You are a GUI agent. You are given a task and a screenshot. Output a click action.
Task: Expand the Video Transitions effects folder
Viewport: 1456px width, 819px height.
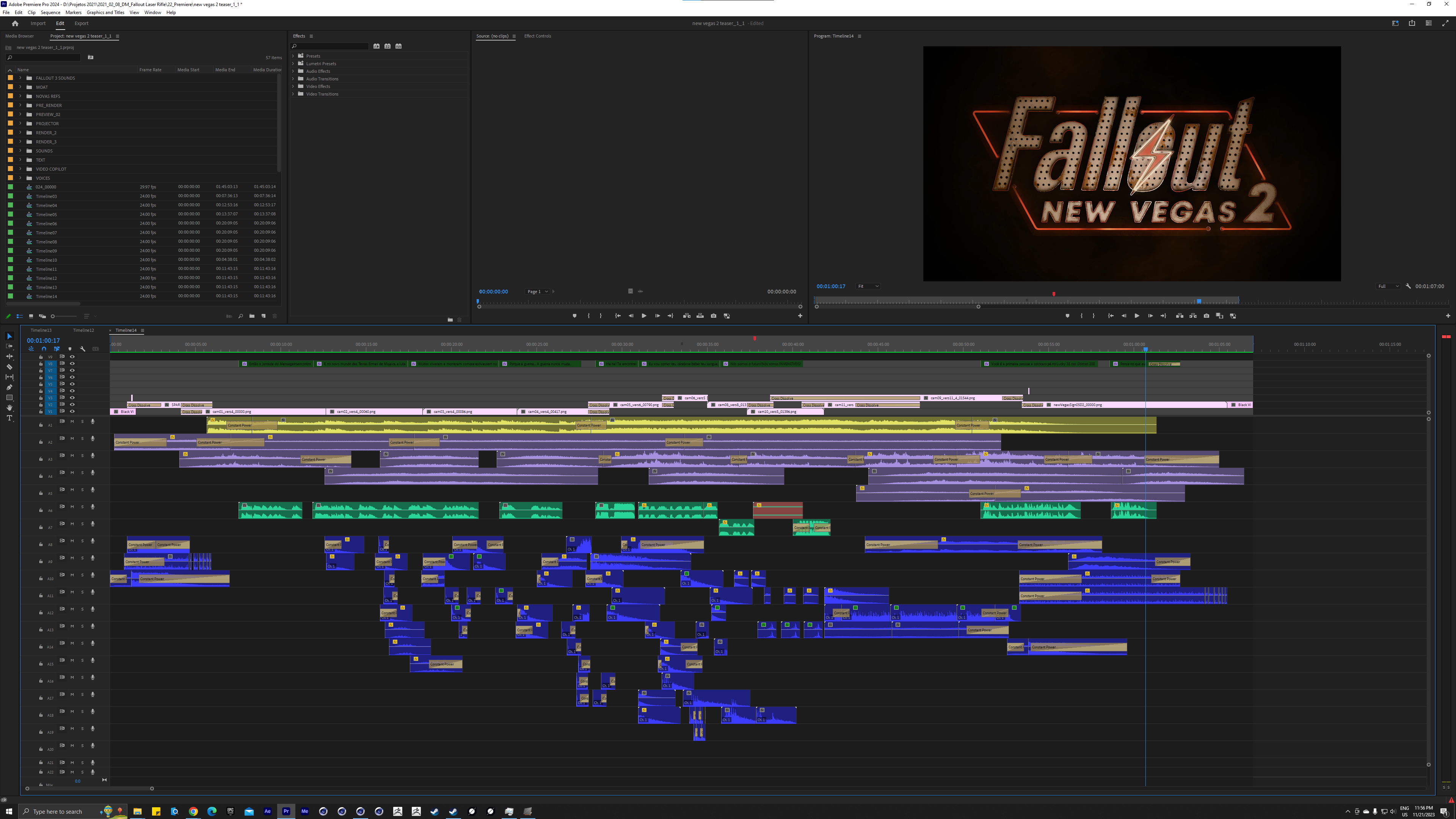(293, 94)
